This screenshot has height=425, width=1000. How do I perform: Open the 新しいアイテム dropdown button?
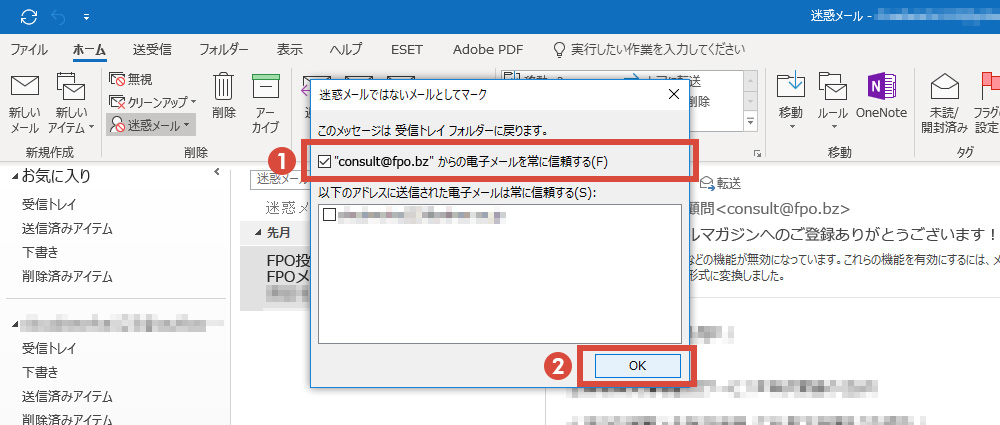tap(70, 103)
